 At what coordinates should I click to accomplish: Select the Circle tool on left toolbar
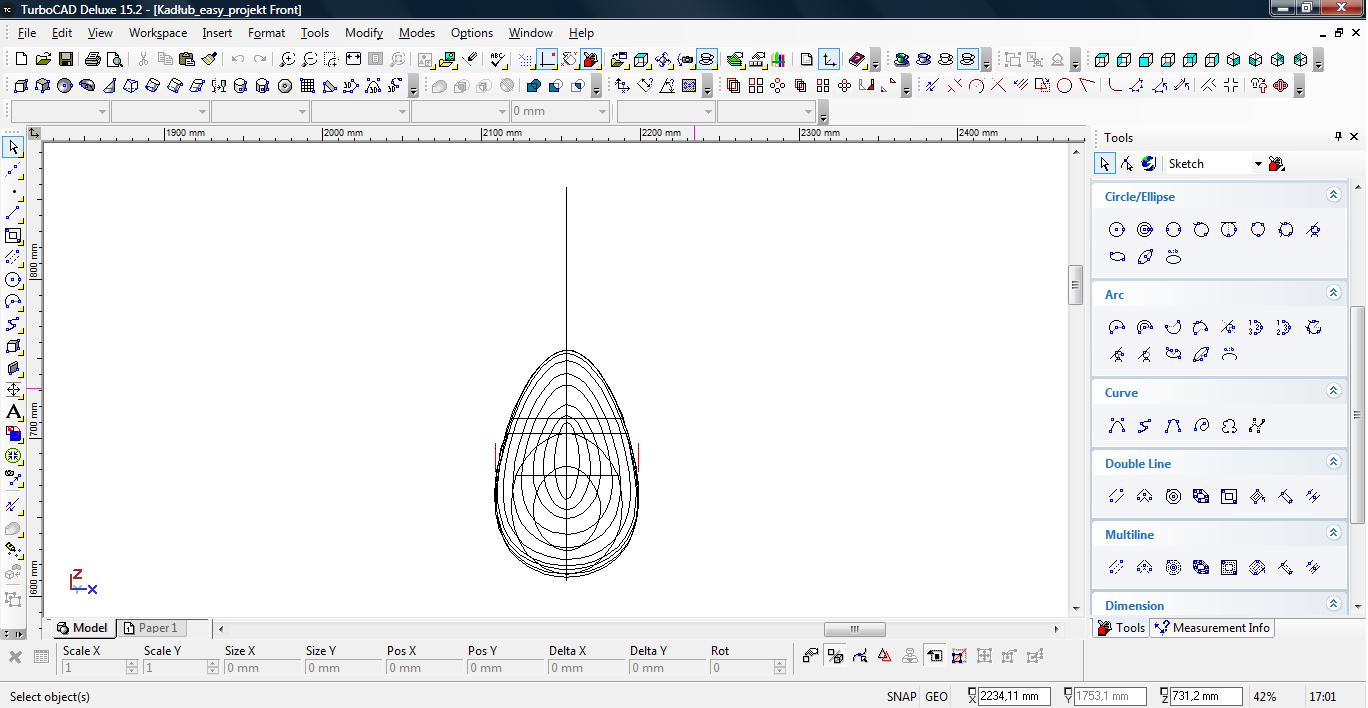pyautogui.click(x=13, y=280)
